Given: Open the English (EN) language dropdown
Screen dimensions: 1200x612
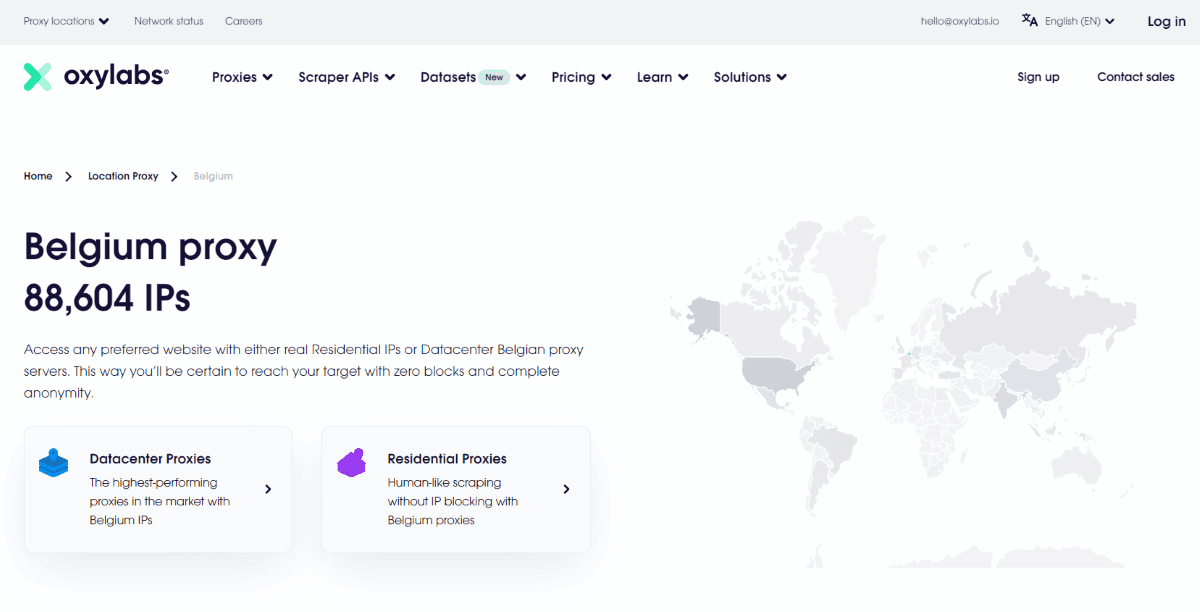Looking at the screenshot, I should (x=1079, y=21).
